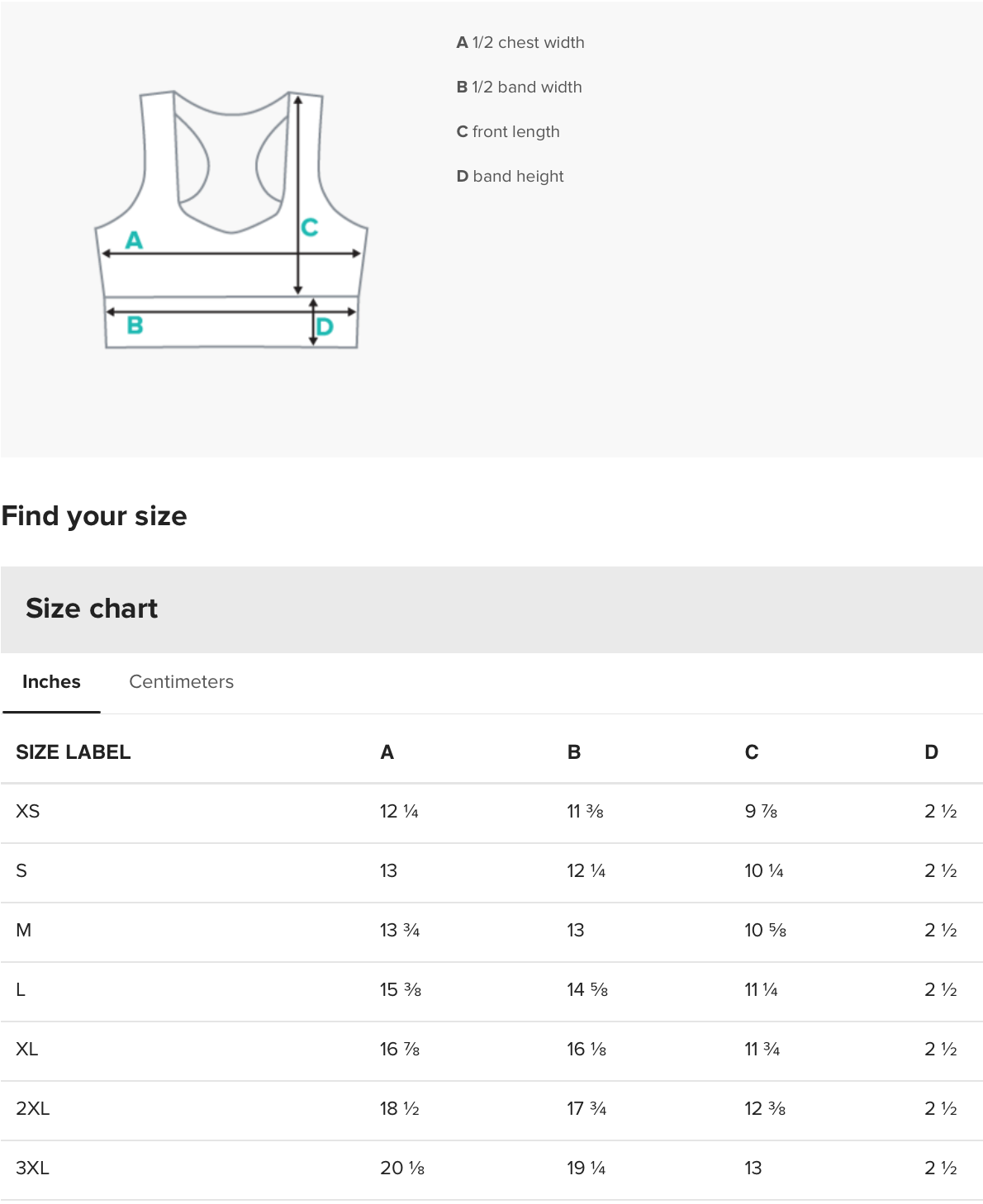983x1204 pixels.
Task: Click the '1/2 chest width' legend entry
Action: click(520, 43)
